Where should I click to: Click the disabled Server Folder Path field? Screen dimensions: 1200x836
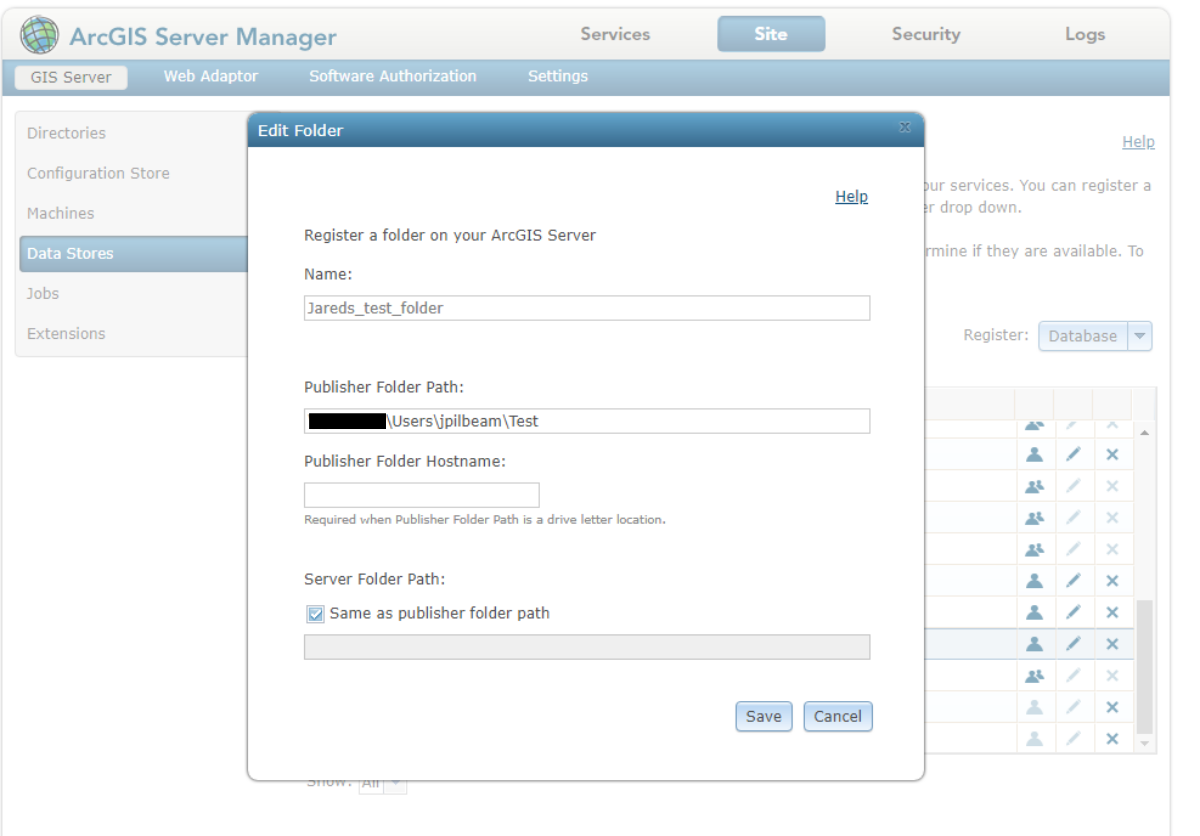(x=587, y=647)
